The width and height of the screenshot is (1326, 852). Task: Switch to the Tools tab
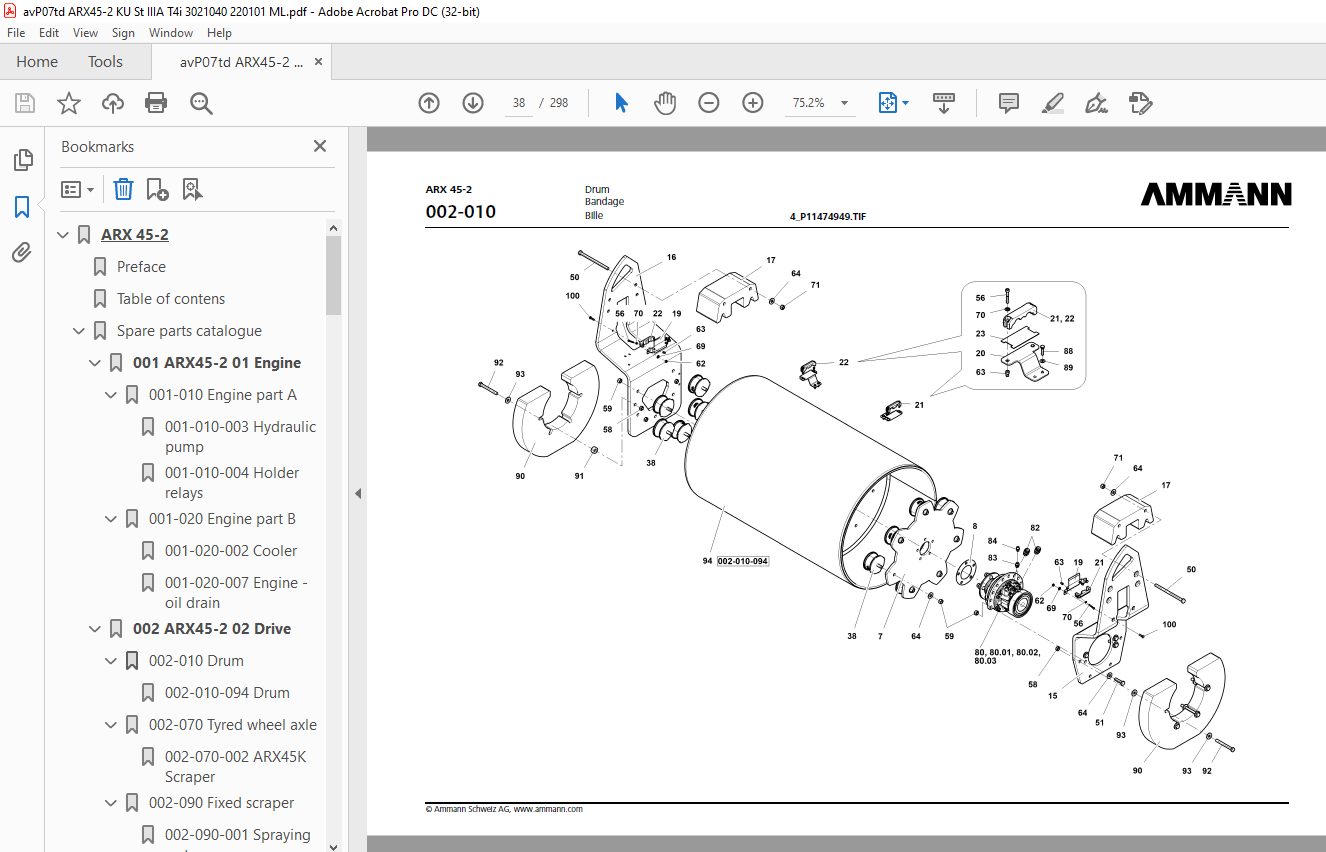point(105,62)
